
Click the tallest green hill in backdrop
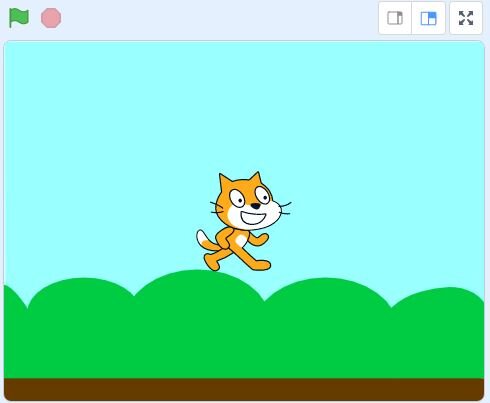click(x=199, y=300)
